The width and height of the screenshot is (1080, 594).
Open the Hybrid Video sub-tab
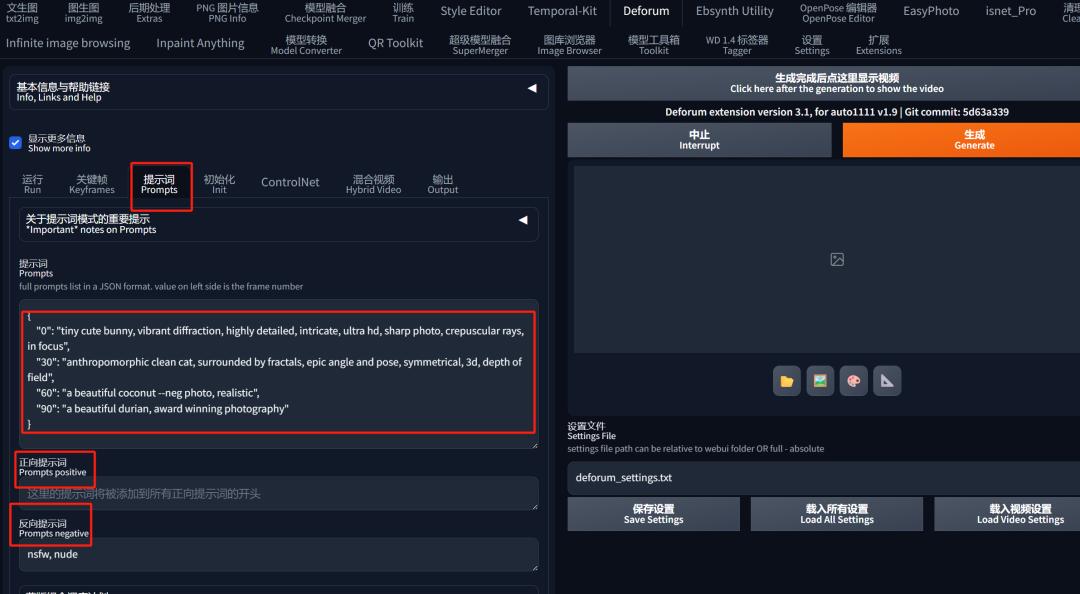373,184
